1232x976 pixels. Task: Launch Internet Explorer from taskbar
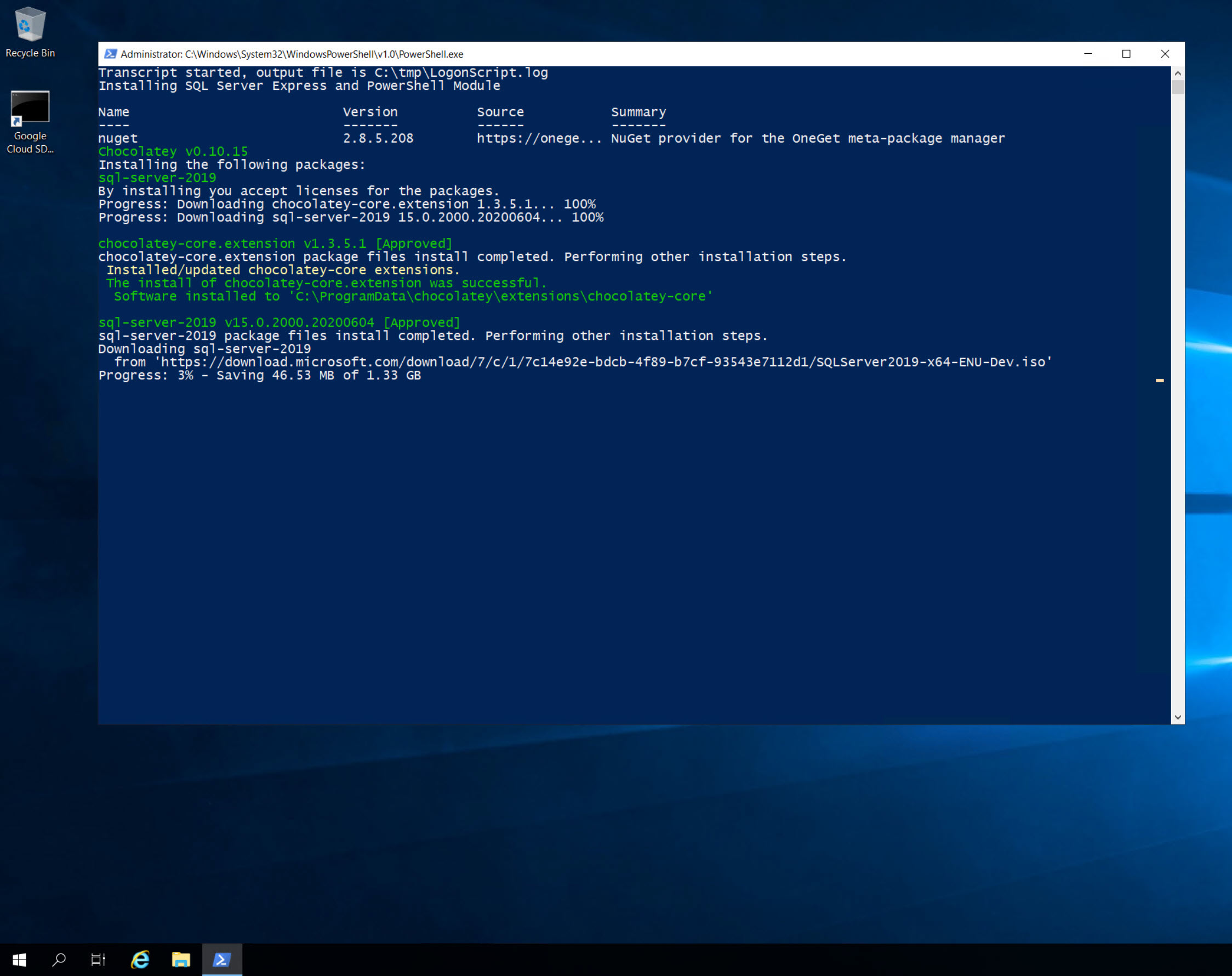140,960
